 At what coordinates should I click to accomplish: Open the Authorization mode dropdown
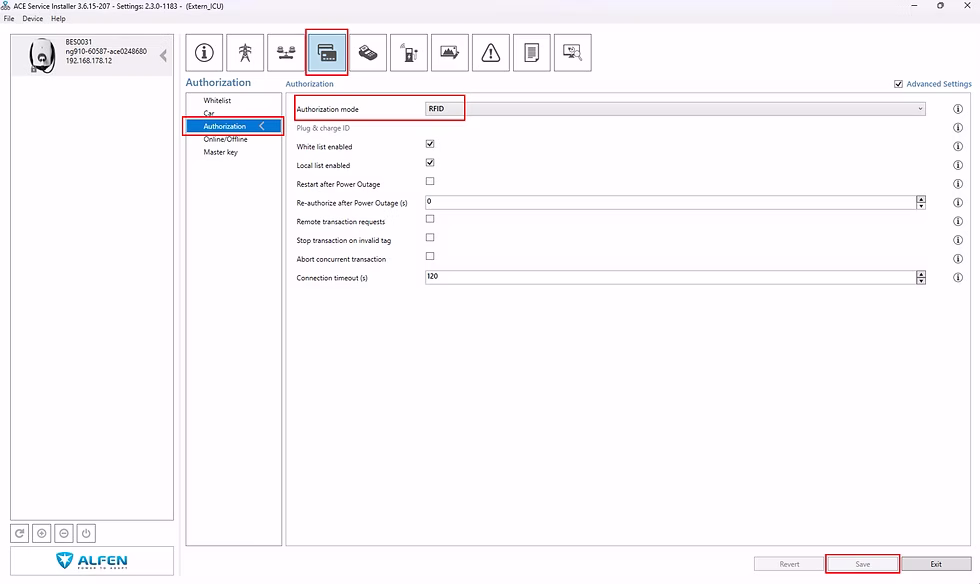675,109
